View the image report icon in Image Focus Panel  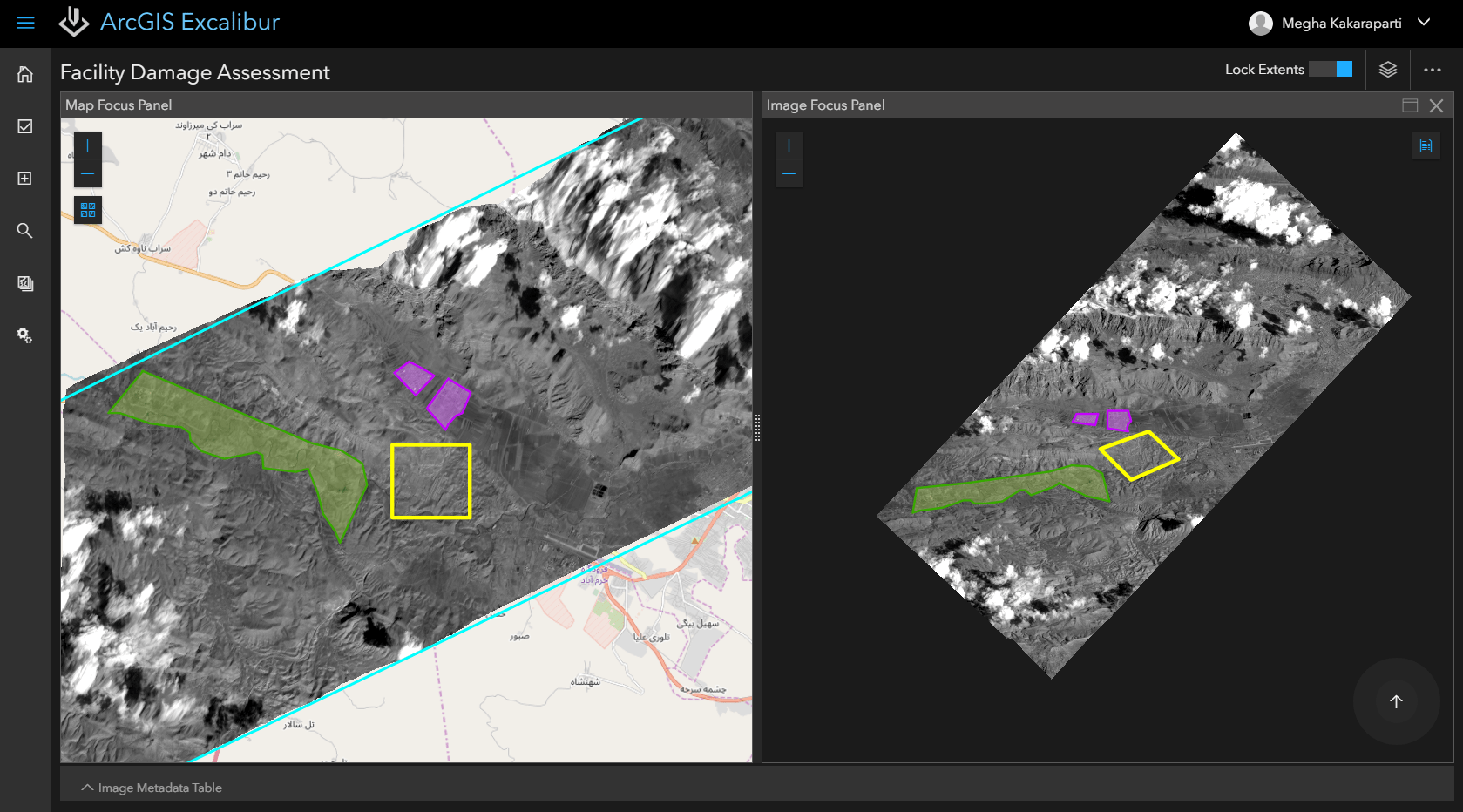coord(1426,145)
